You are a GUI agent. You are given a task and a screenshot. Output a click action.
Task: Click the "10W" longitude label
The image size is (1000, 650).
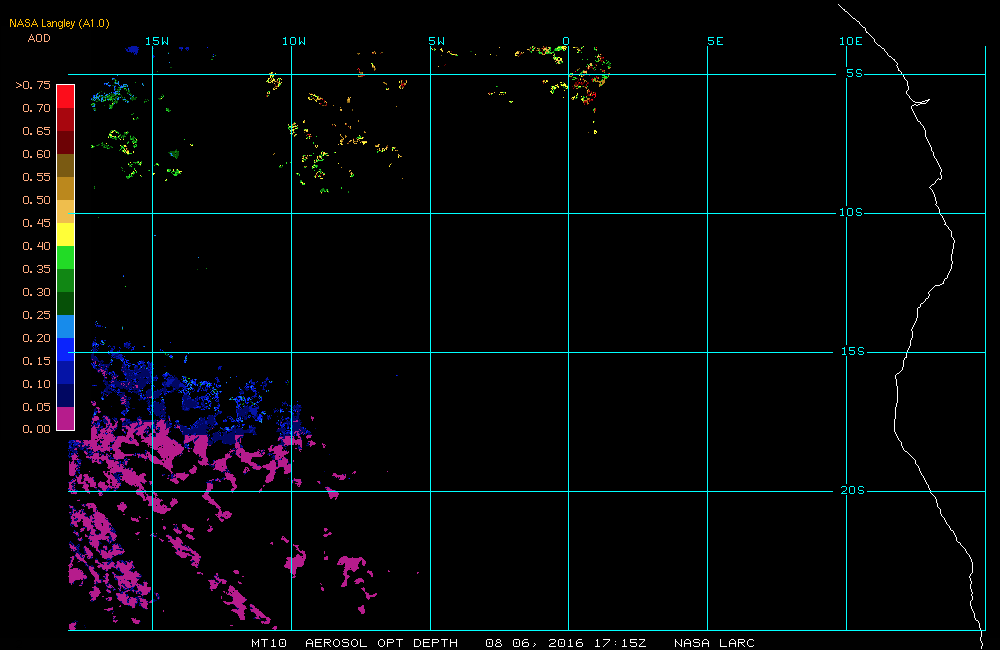pos(294,41)
